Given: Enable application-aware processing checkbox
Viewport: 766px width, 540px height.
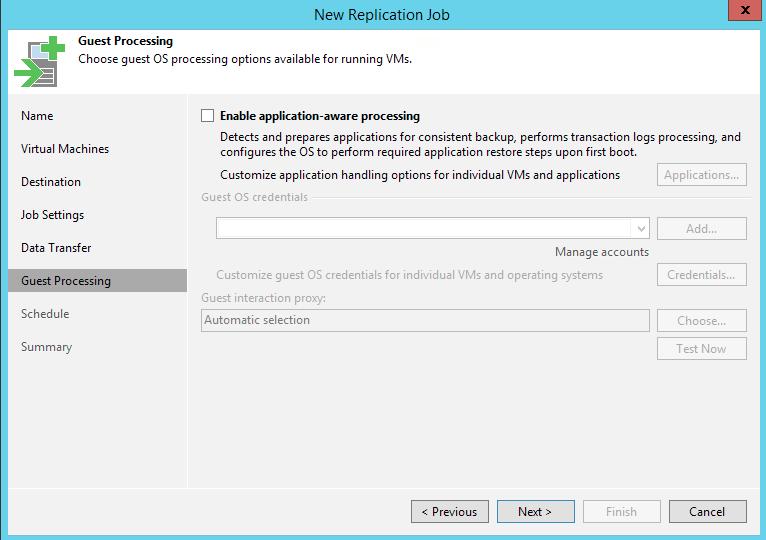Looking at the screenshot, I should tap(208, 116).
